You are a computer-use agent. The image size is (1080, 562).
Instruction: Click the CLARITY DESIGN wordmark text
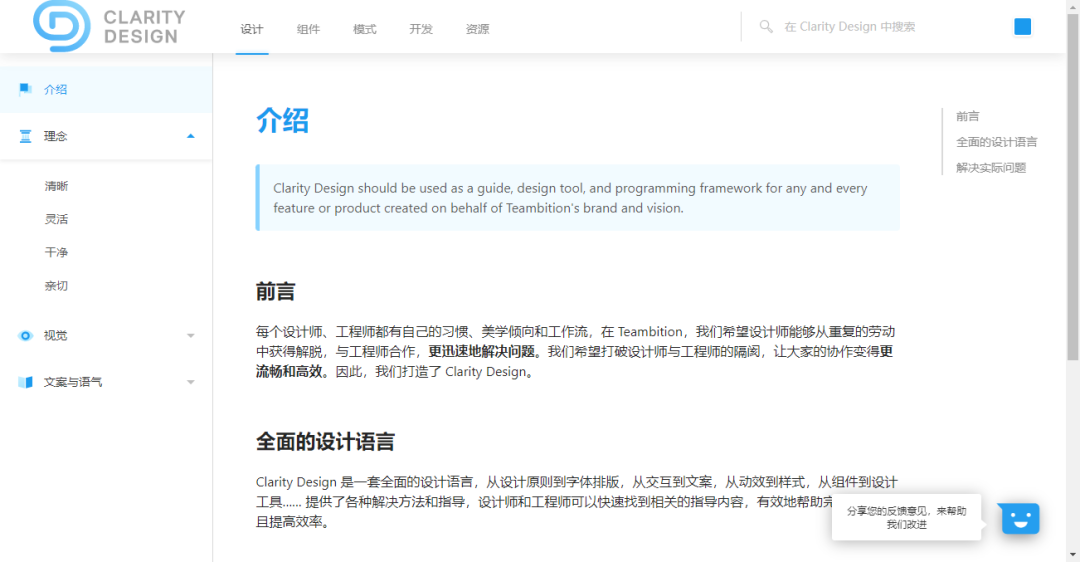tap(144, 27)
